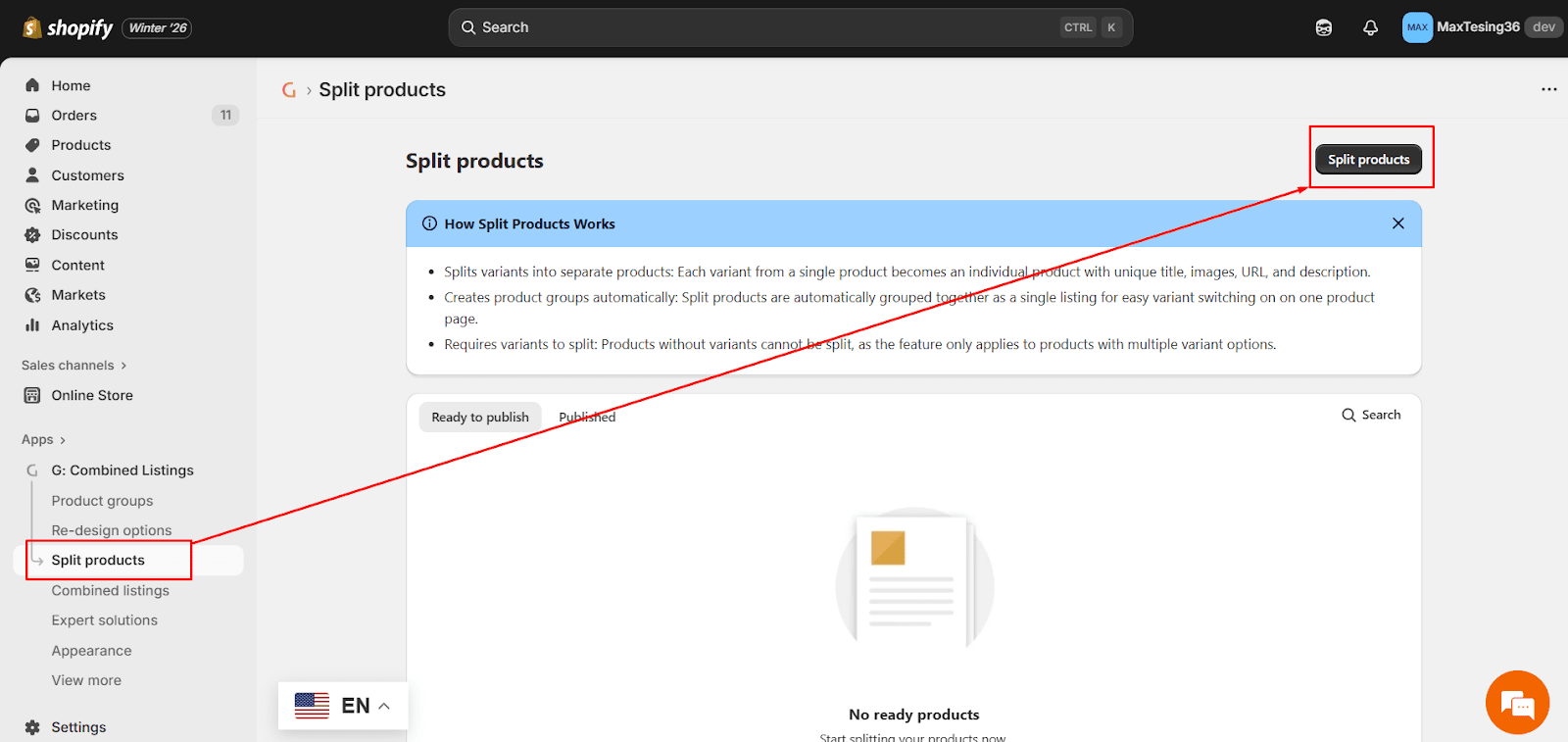Image resolution: width=1568 pixels, height=742 pixels.
Task: Open Combined listings menu item
Action: [111, 590]
